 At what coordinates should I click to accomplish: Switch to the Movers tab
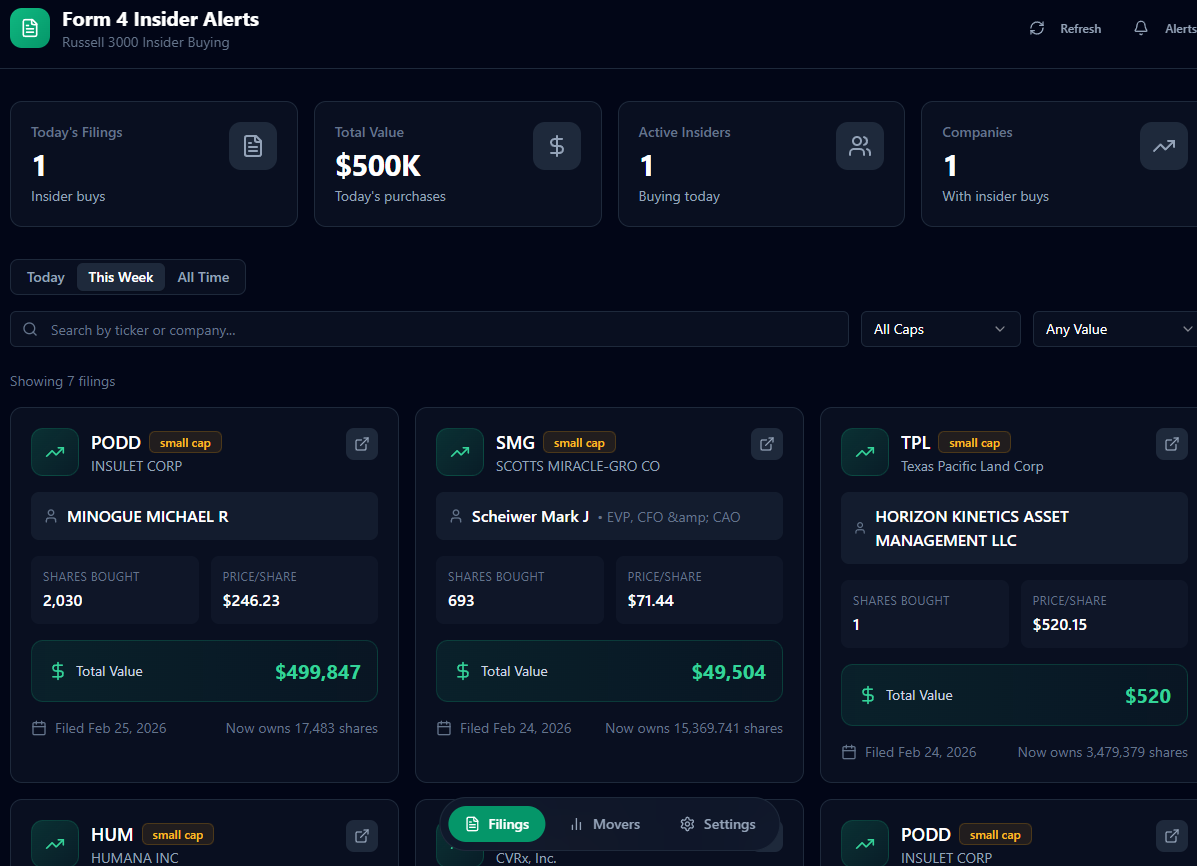tap(605, 824)
